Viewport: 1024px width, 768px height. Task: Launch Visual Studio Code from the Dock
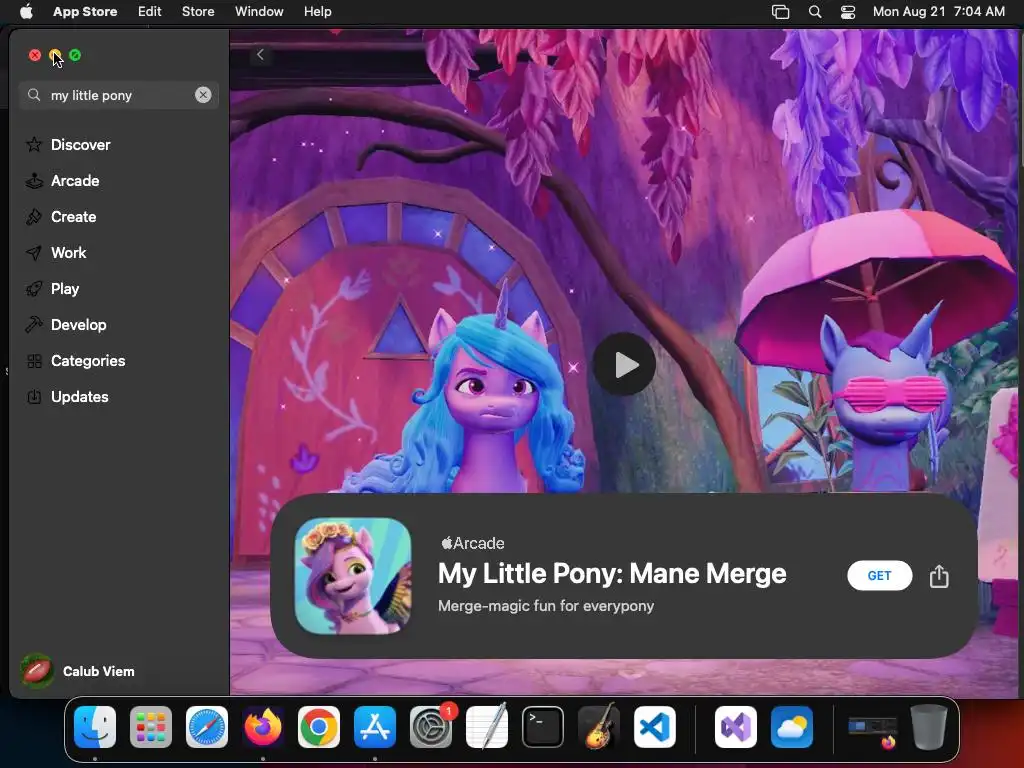[x=655, y=726]
